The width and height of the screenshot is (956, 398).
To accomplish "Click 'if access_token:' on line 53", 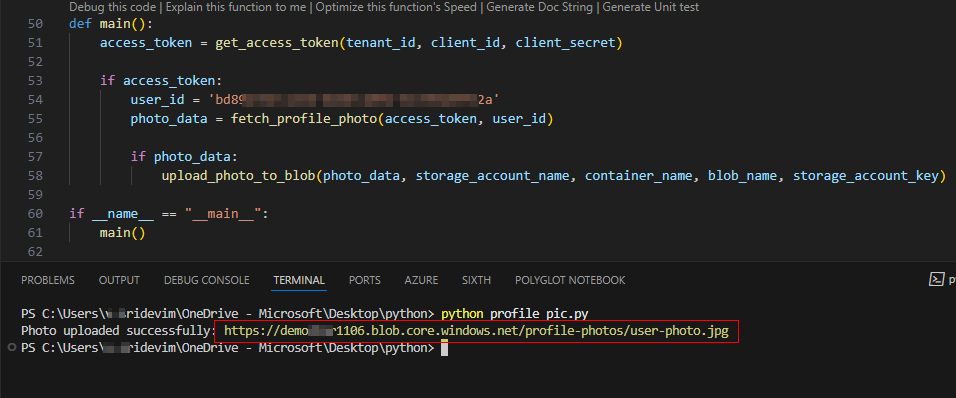I will tap(161, 81).
